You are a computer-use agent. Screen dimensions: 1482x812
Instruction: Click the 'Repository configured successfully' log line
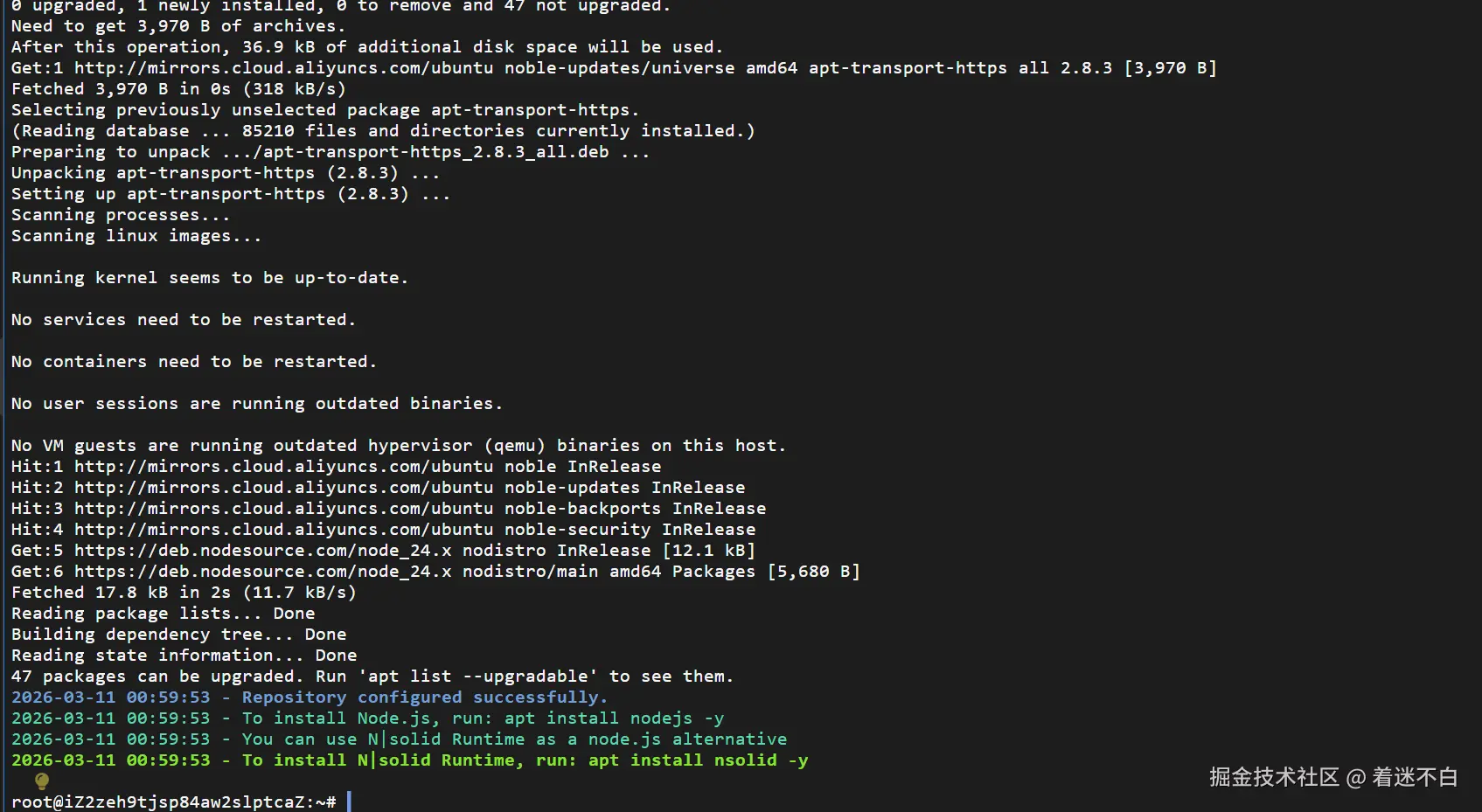[x=424, y=697]
